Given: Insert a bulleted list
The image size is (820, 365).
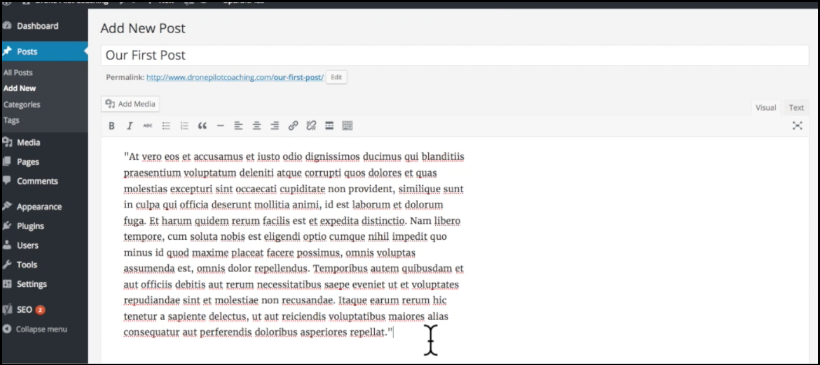Looking at the screenshot, I should pos(166,126).
